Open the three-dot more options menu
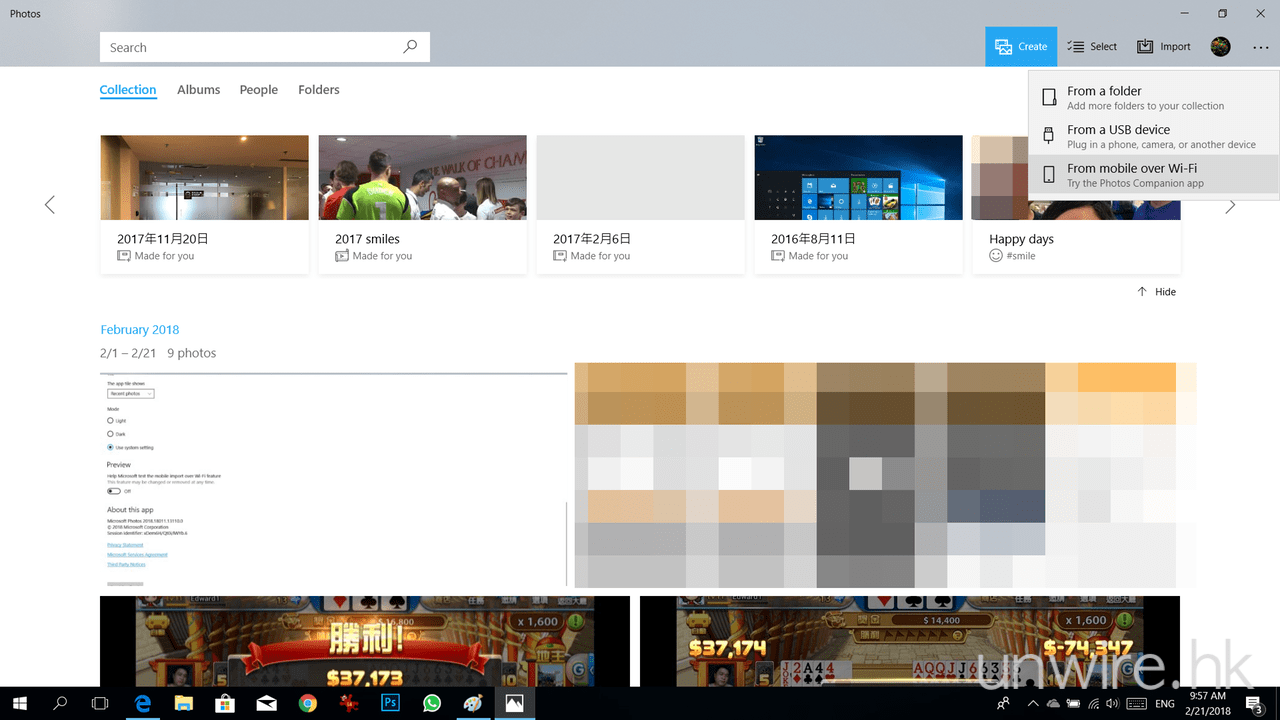The image size is (1280, 720). click(x=1259, y=47)
